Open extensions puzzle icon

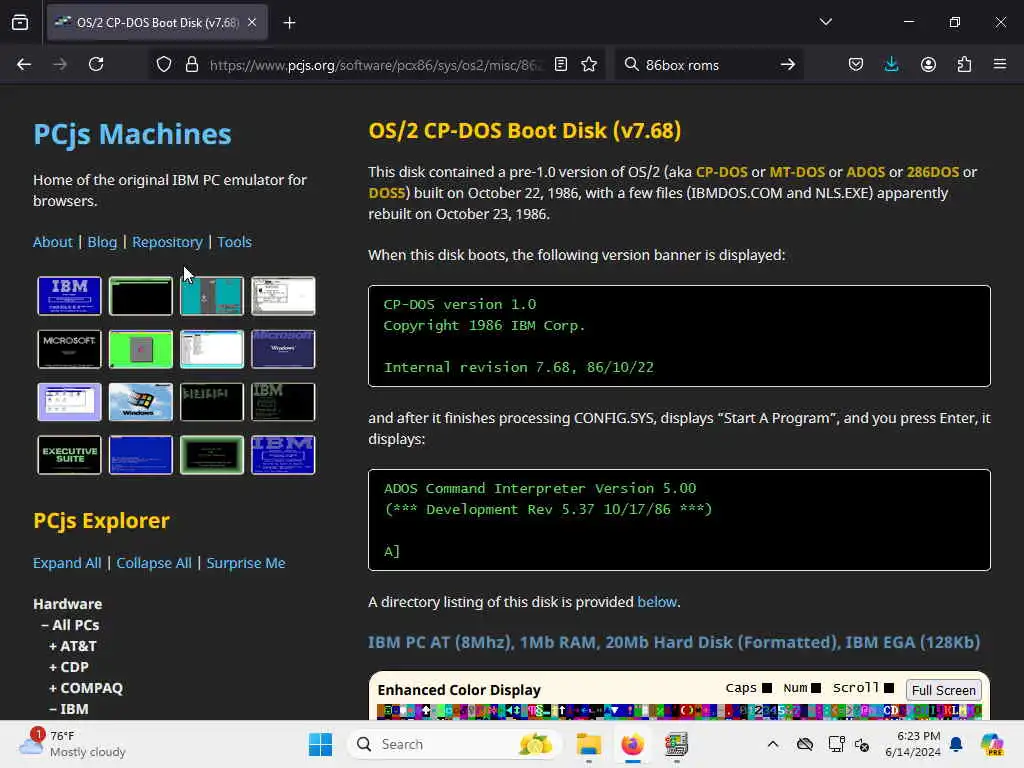[x=964, y=64]
